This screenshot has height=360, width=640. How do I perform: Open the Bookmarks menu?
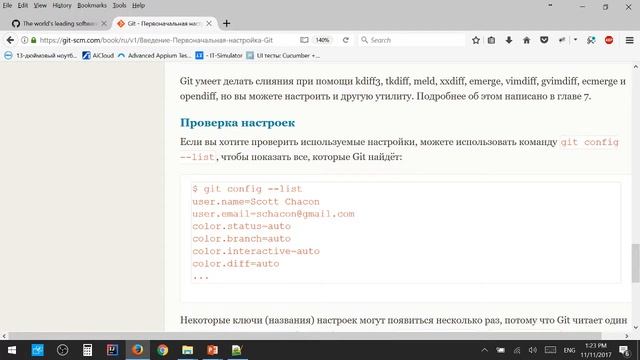[92, 5]
